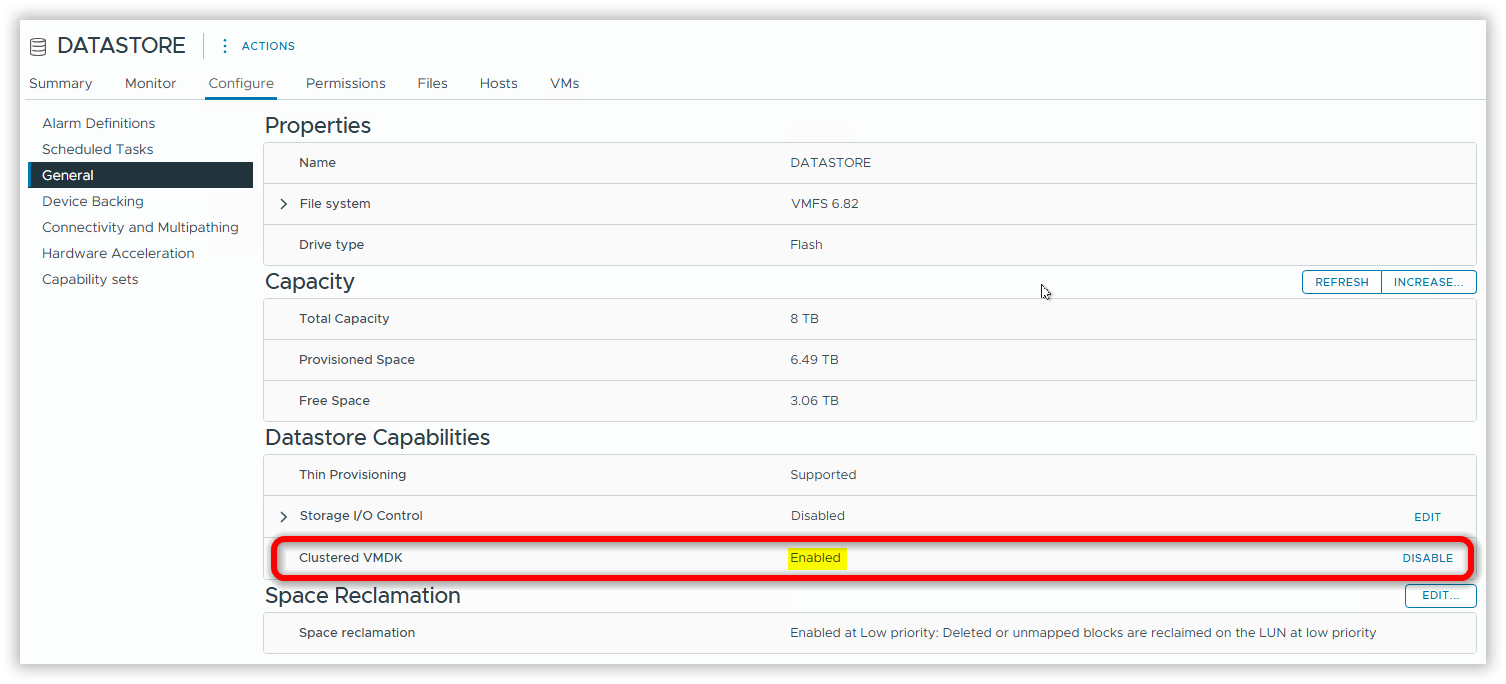1506x684 pixels.
Task: Open Connectivity and Multipathing settings
Action: point(140,228)
